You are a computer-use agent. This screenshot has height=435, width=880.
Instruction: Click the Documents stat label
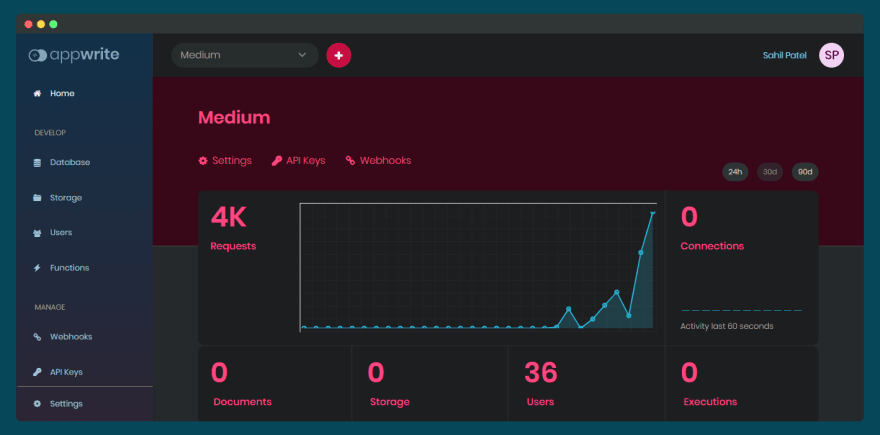pyautogui.click(x=242, y=402)
